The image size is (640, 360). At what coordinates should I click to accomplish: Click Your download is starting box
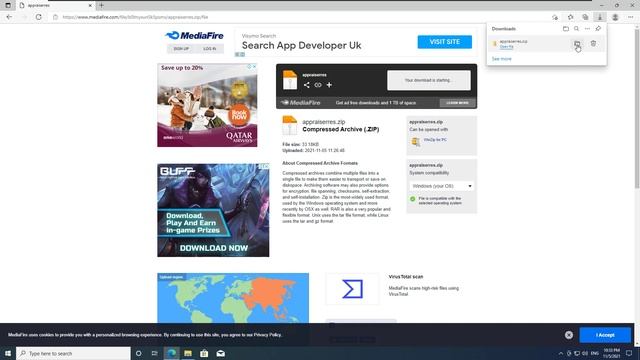(x=429, y=80)
